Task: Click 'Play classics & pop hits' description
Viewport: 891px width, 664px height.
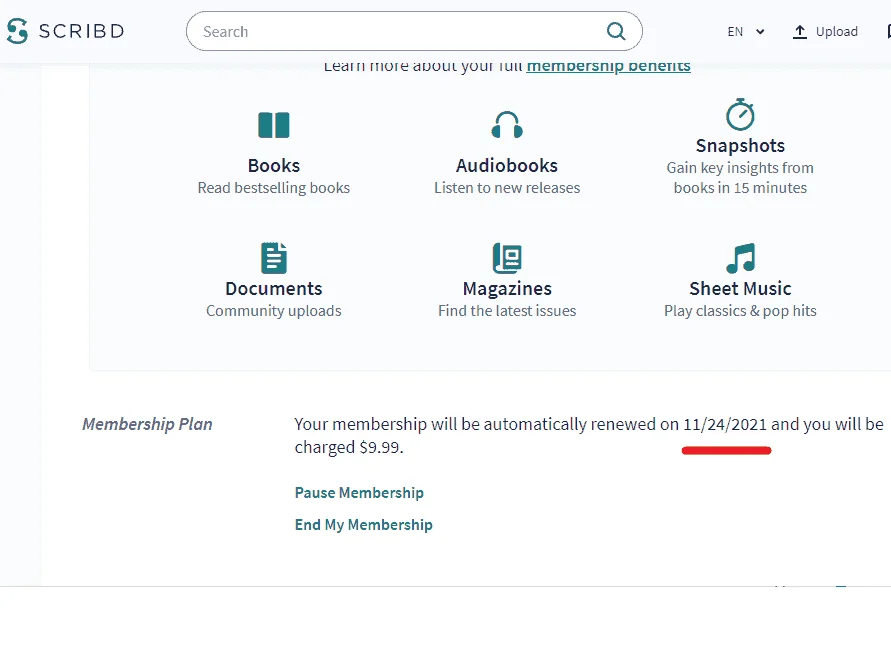Action: [740, 311]
